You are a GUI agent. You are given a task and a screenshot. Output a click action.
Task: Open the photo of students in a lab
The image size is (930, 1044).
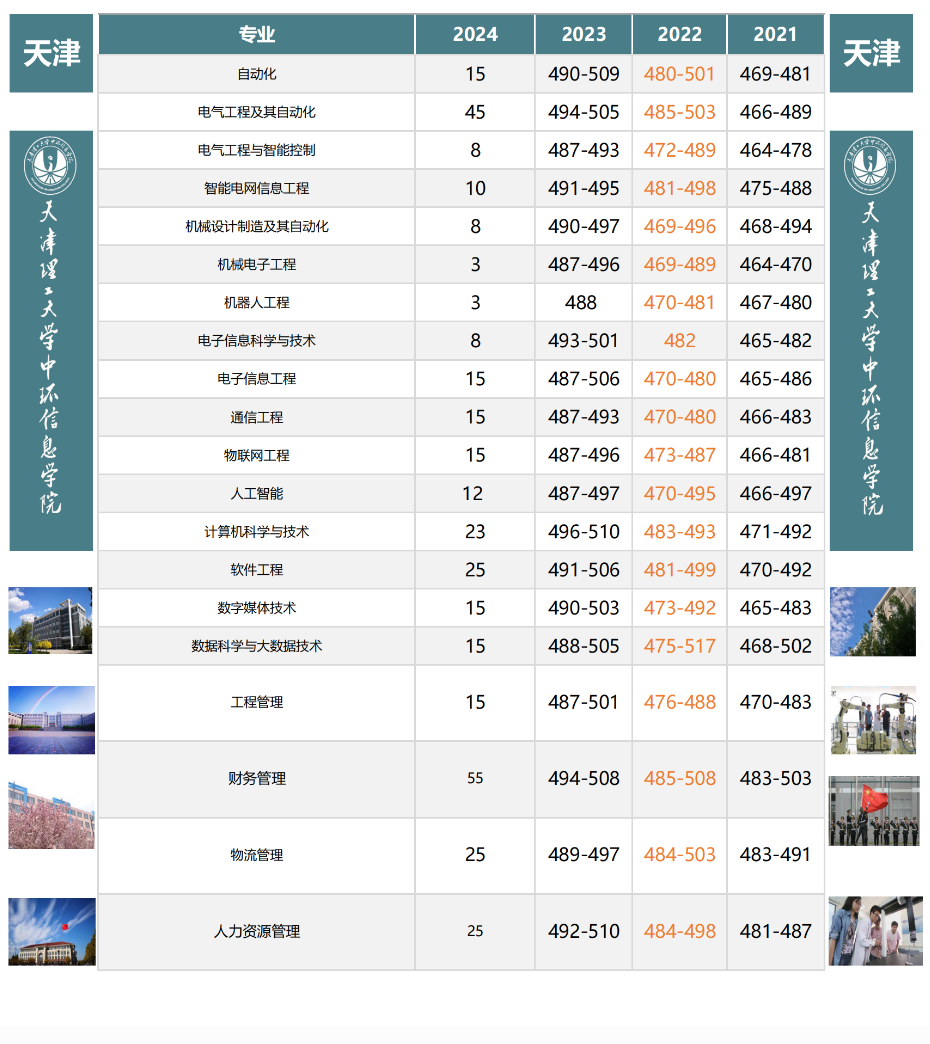[875, 931]
